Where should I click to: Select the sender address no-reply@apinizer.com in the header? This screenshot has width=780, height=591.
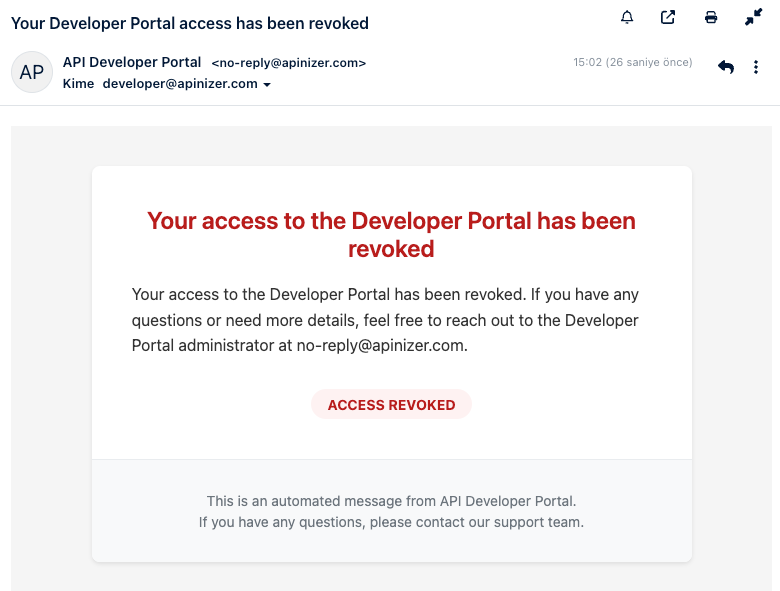click(x=289, y=63)
